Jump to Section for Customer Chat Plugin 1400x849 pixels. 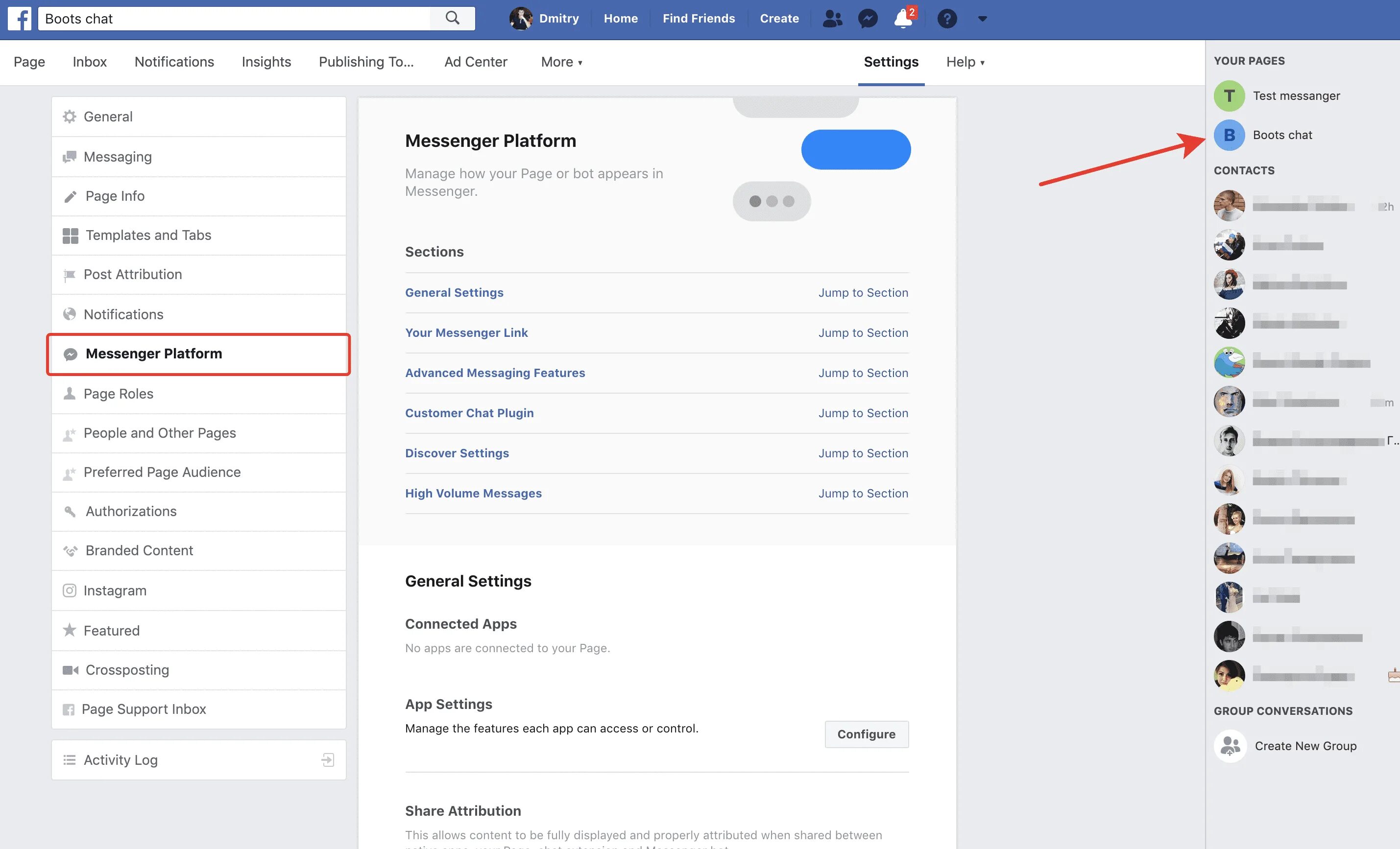point(863,413)
